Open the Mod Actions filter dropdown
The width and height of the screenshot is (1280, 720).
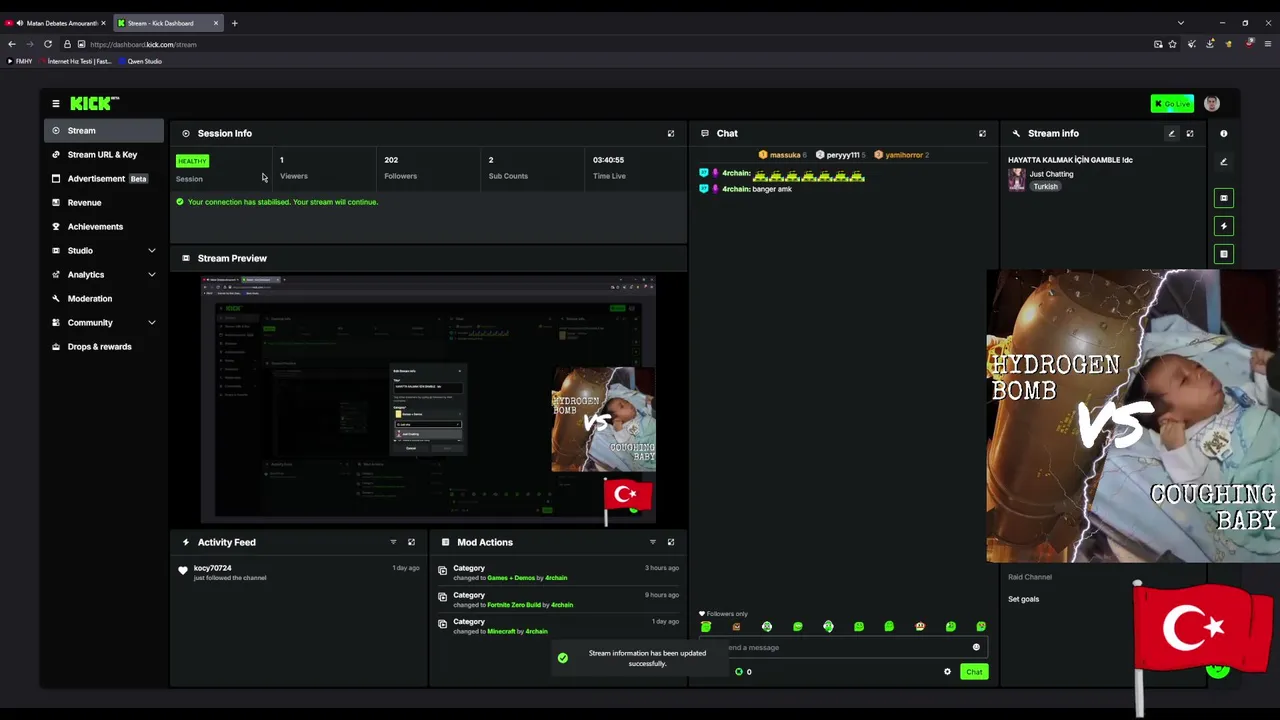tap(653, 542)
